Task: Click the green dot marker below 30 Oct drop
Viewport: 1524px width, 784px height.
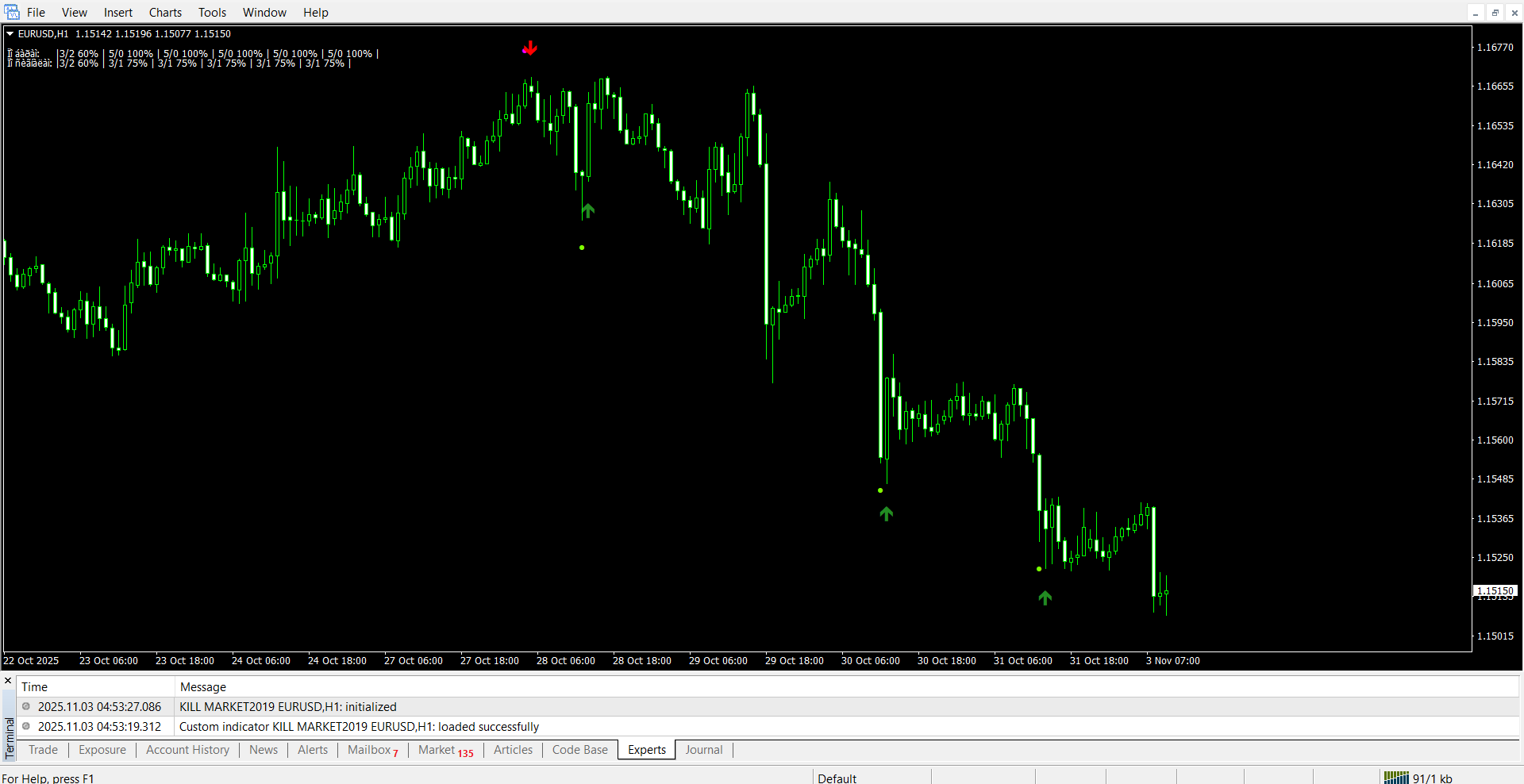Action: [x=880, y=490]
